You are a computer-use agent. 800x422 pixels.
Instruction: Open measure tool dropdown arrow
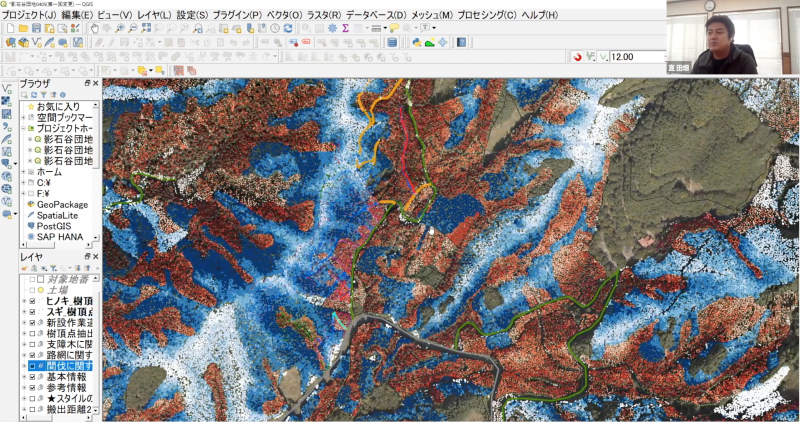coord(385,29)
